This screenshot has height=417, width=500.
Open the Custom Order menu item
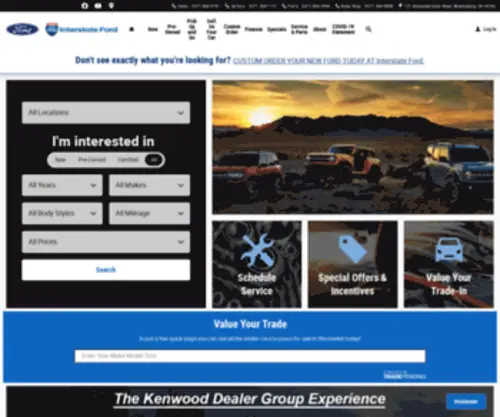click(x=232, y=29)
